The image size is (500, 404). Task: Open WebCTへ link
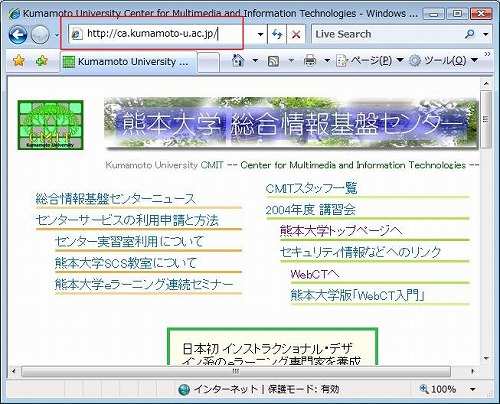tap(315, 274)
